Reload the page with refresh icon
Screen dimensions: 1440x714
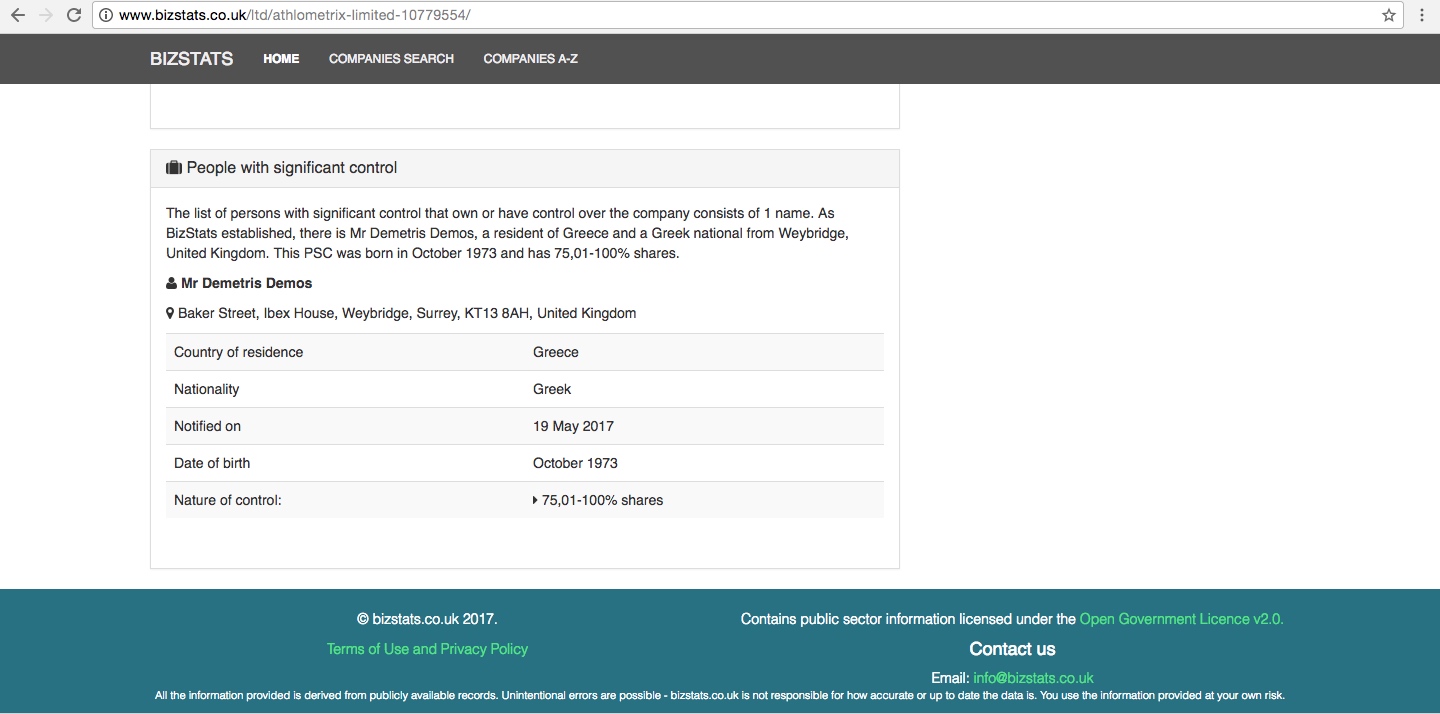coord(74,15)
